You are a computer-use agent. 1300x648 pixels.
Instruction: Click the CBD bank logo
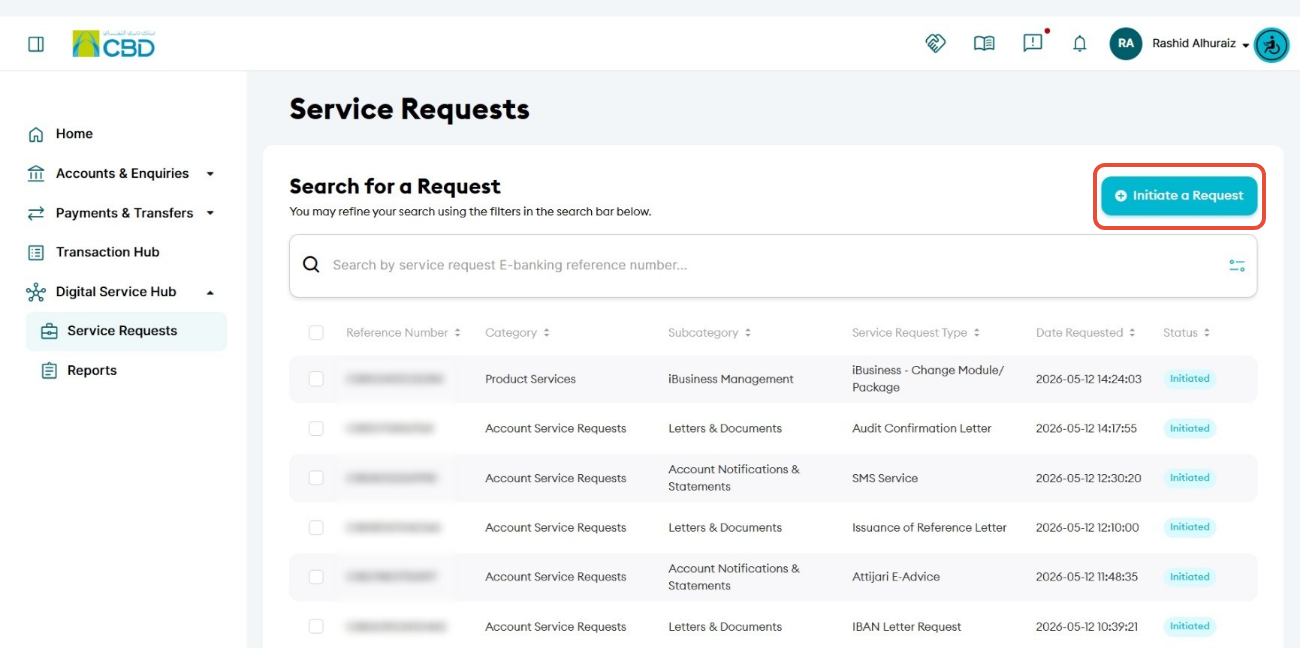(114, 44)
